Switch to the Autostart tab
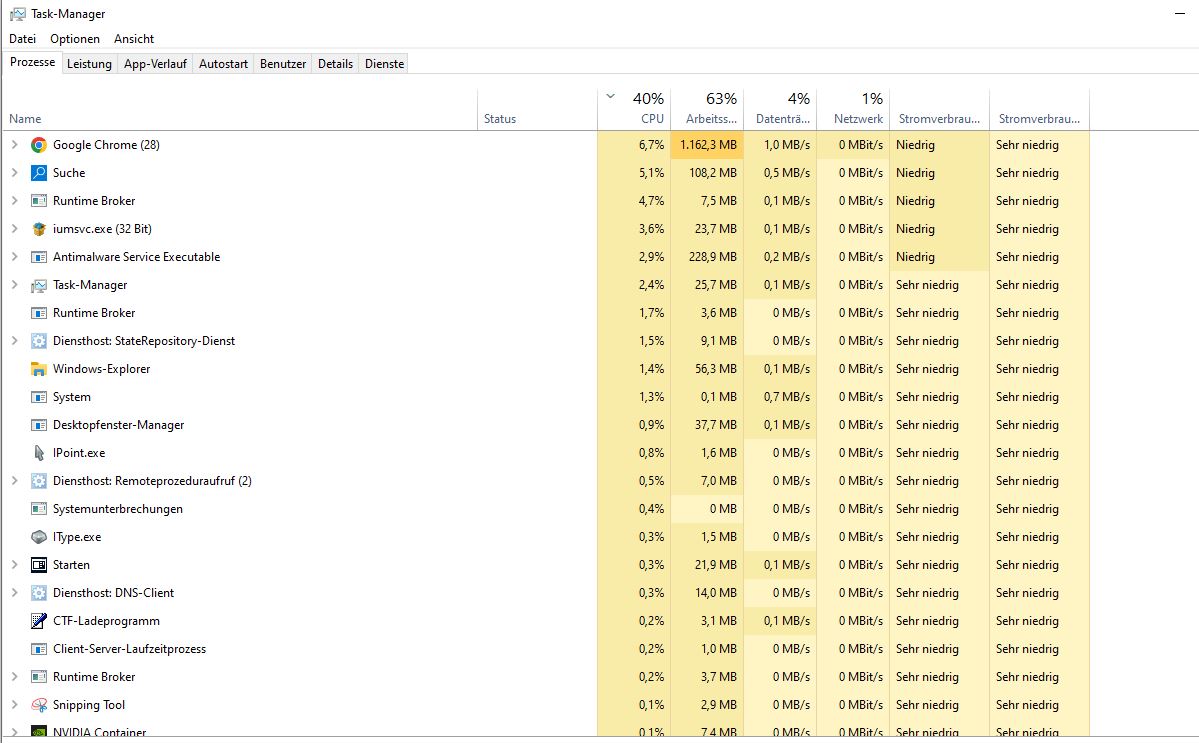The height and width of the screenshot is (743, 1199). click(x=223, y=63)
